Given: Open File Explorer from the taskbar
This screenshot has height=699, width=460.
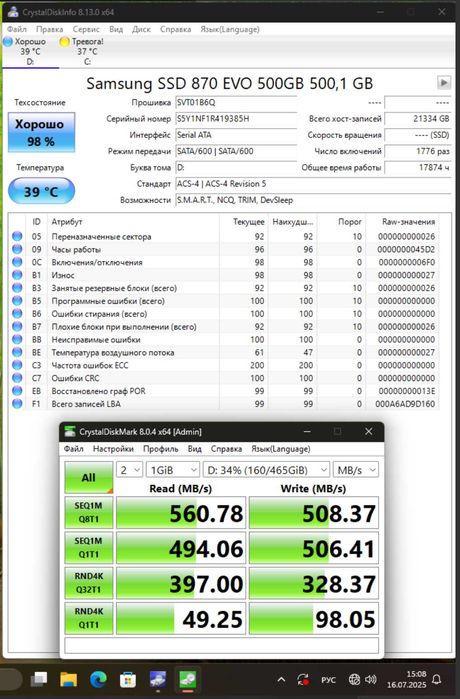Looking at the screenshot, I should click(69, 679).
